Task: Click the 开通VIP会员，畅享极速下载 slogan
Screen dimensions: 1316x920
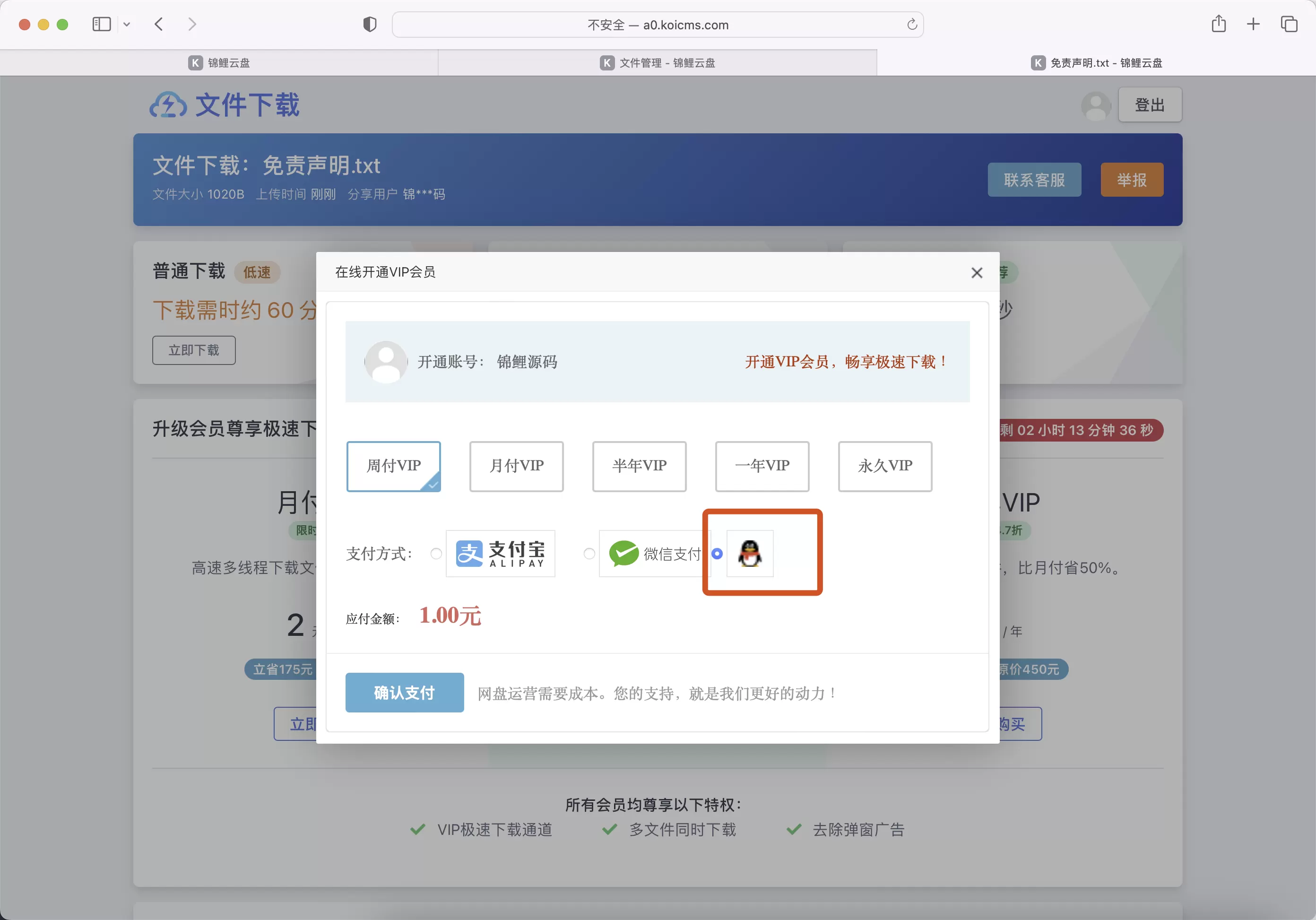Action: pyautogui.click(x=846, y=362)
